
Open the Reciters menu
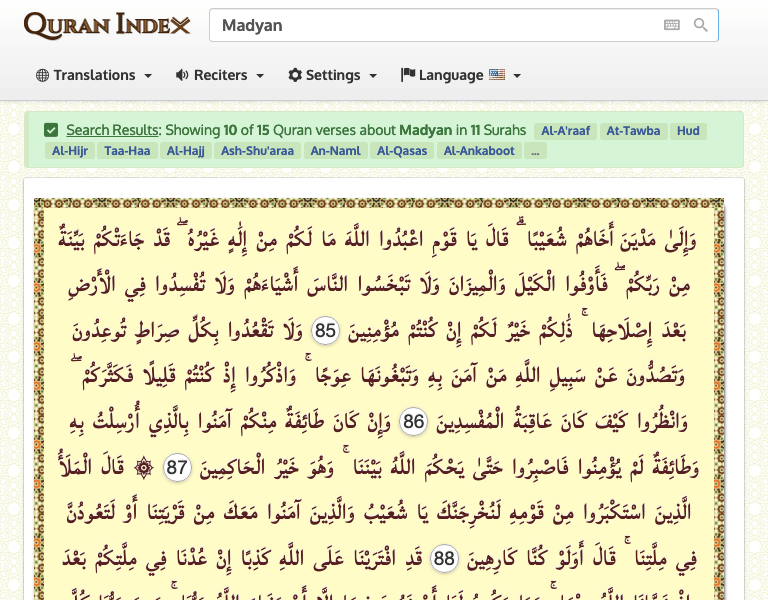(x=220, y=75)
